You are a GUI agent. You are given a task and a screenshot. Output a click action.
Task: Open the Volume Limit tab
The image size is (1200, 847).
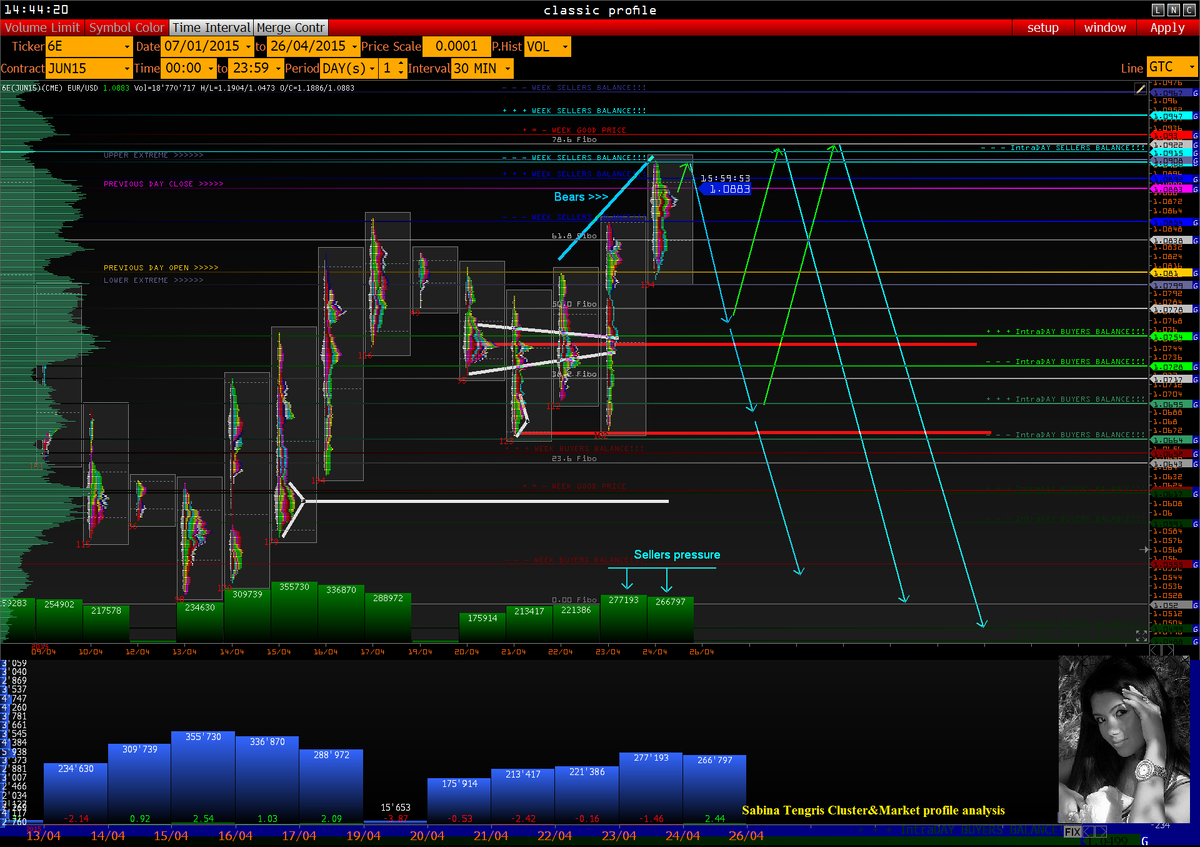click(41, 28)
